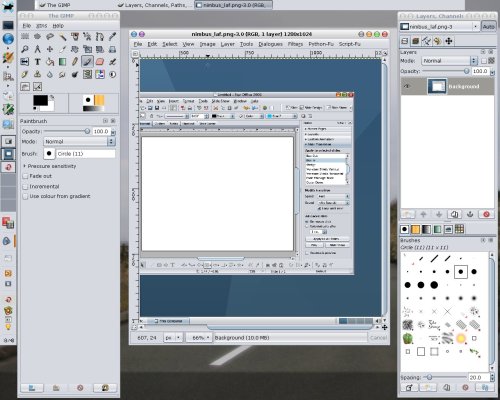
Task: Select the Paintbrush tool in toolbox
Action: click(x=87, y=62)
